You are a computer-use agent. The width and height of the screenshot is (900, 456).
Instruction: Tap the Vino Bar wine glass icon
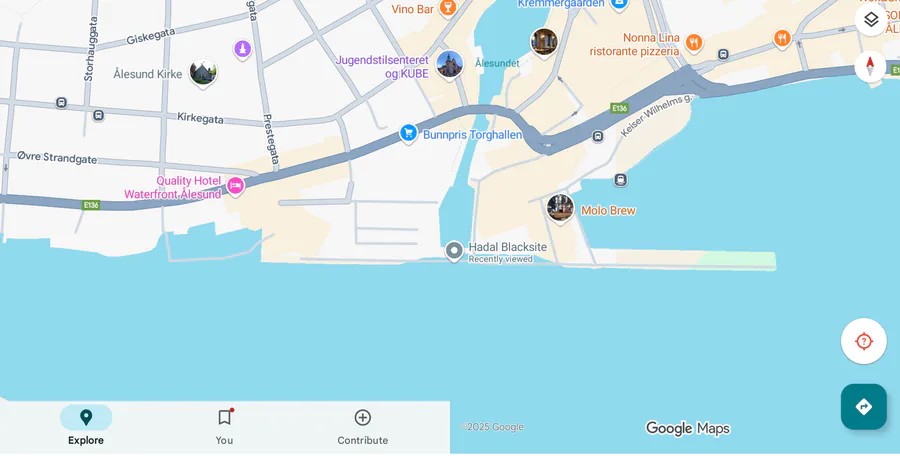(x=447, y=8)
